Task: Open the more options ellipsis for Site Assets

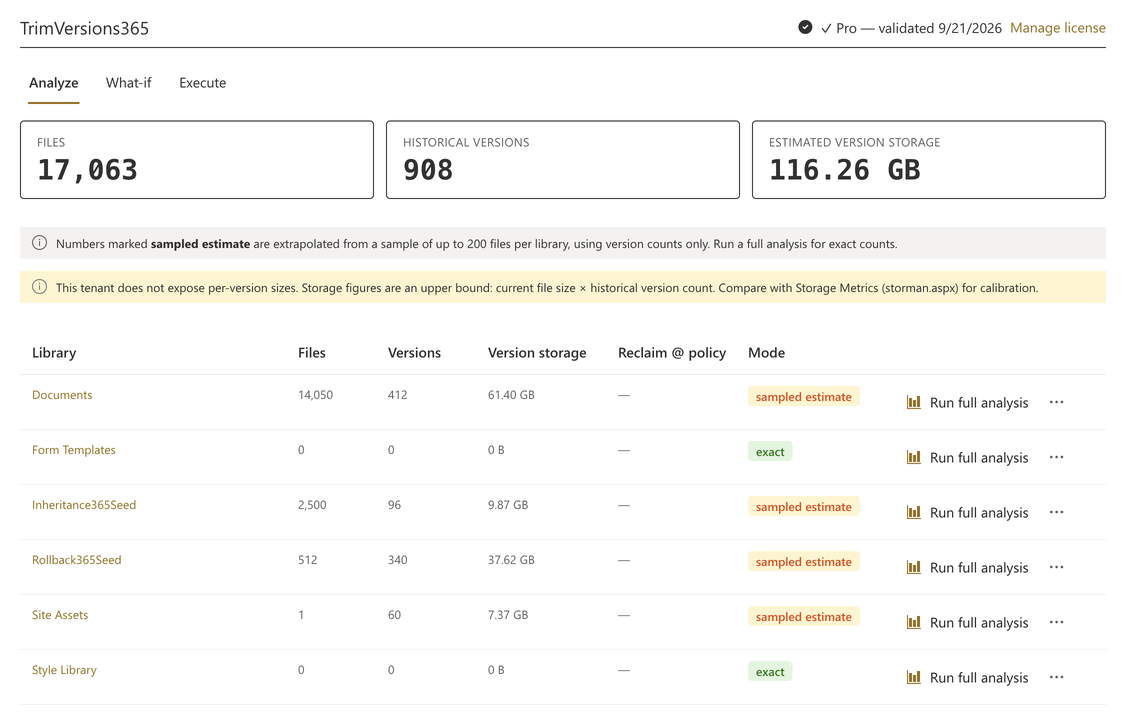Action: (1056, 622)
